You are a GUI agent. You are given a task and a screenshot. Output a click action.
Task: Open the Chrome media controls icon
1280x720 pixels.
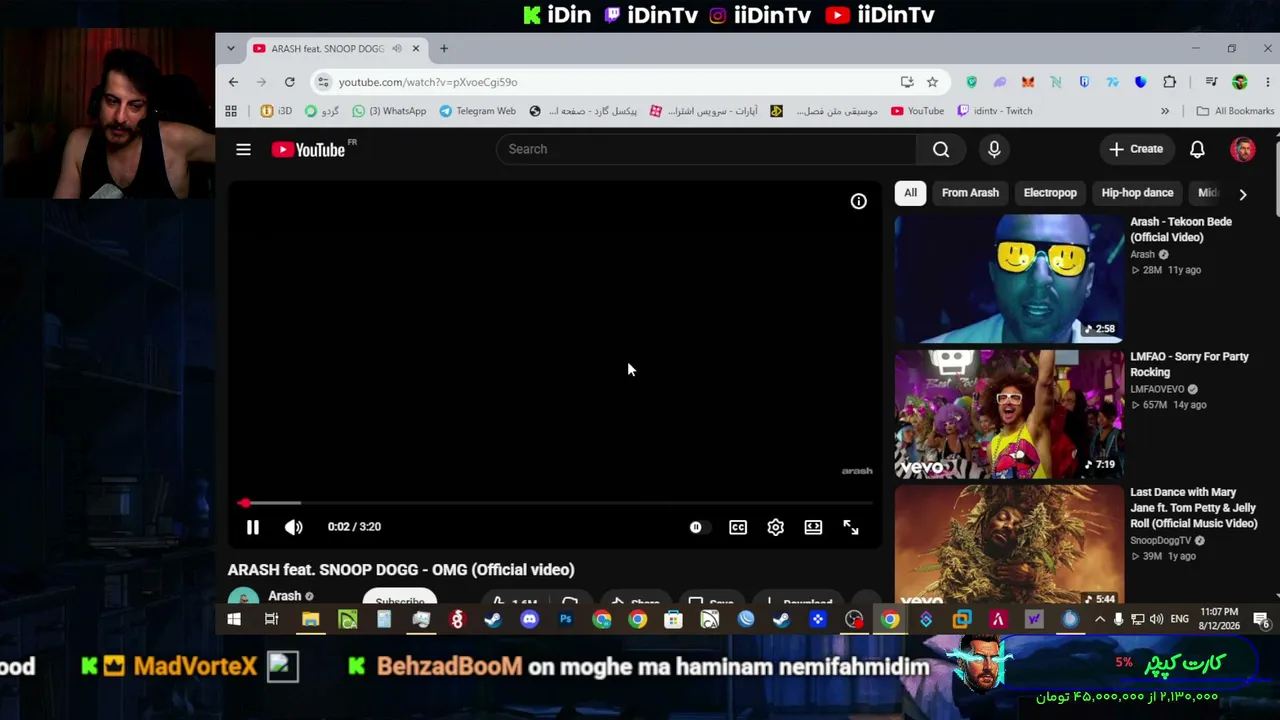pyautogui.click(x=1211, y=82)
